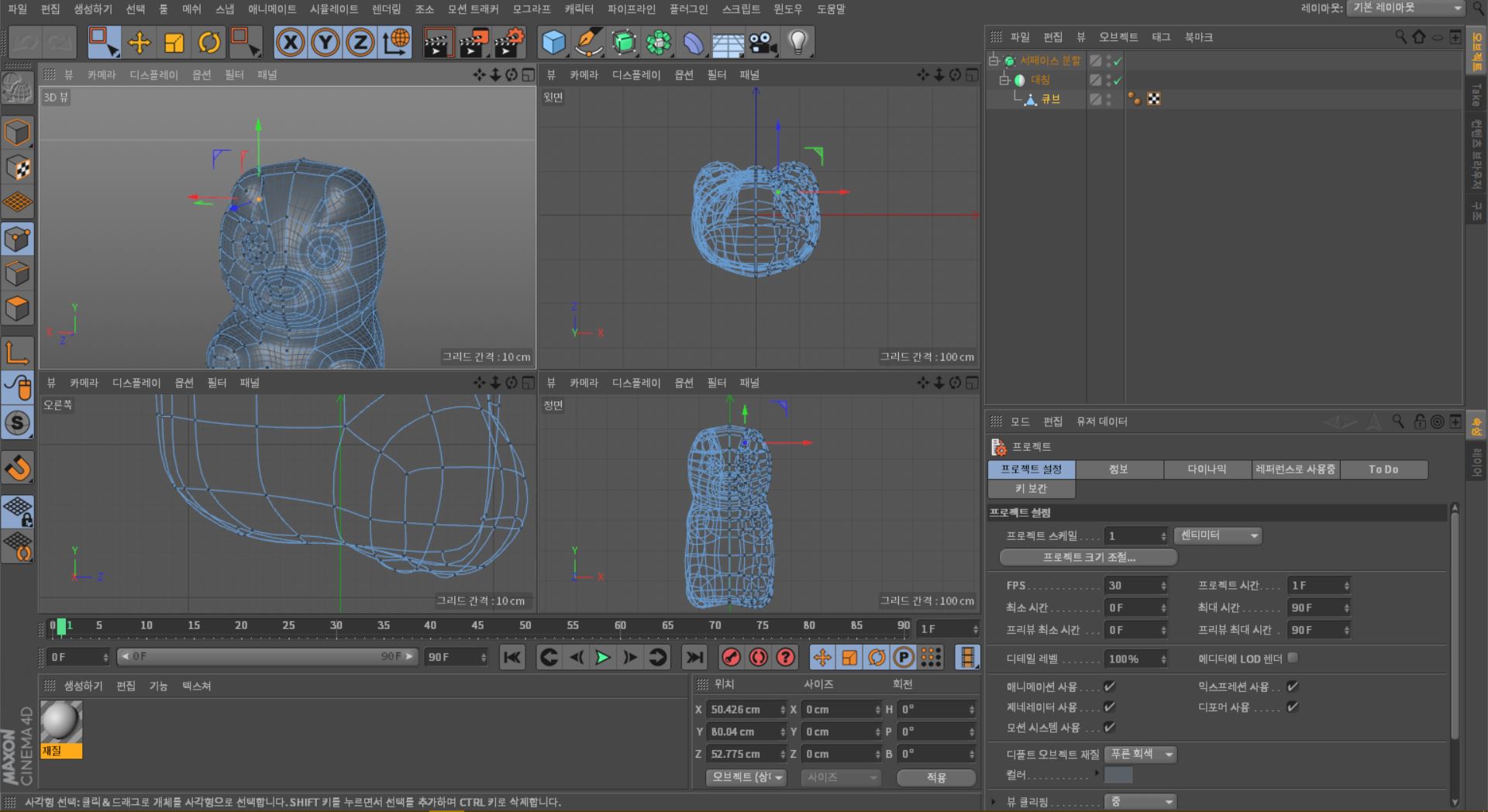Toggle the Snap magnet icon
Image resolution: width=1488 pixels, height=812 pixels.
[17, 467]
